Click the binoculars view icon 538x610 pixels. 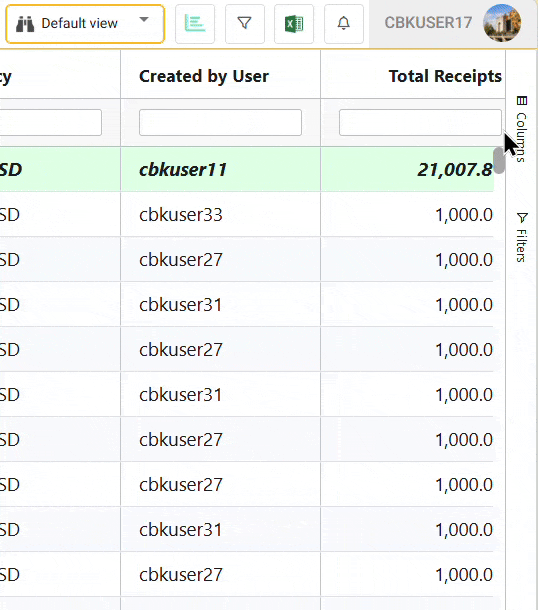25,24
